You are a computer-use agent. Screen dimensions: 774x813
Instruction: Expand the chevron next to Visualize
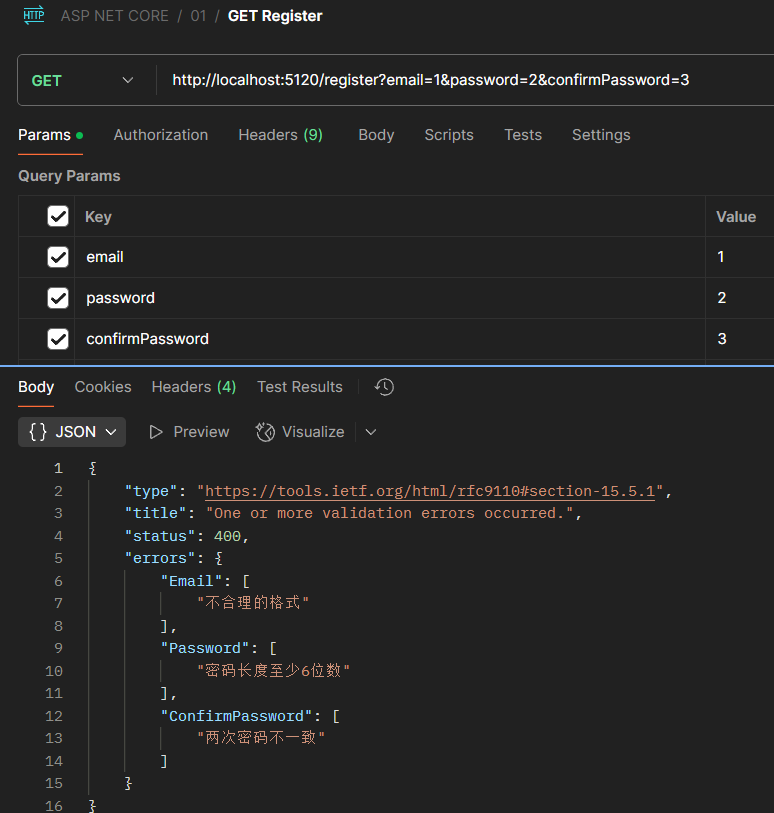(371, 432)
